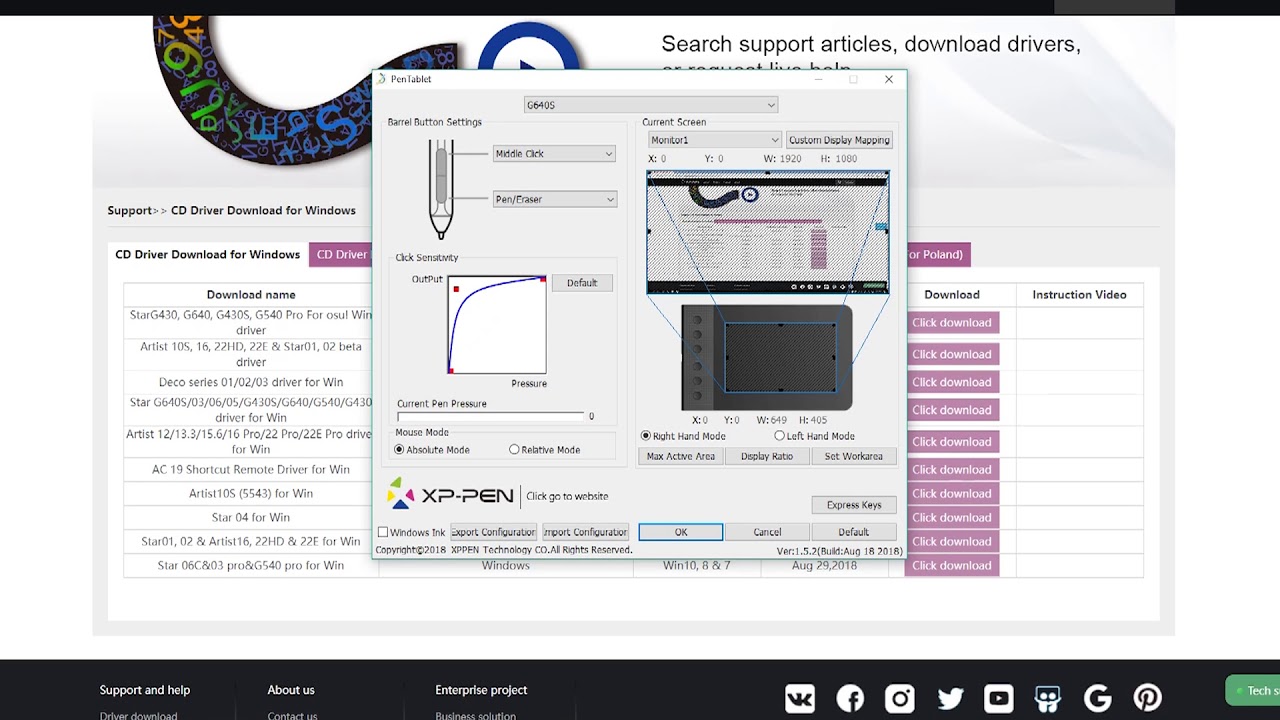Click download for Star G640S/03/06 driver row
The image size is (1280, 720).
coord(951,410)
